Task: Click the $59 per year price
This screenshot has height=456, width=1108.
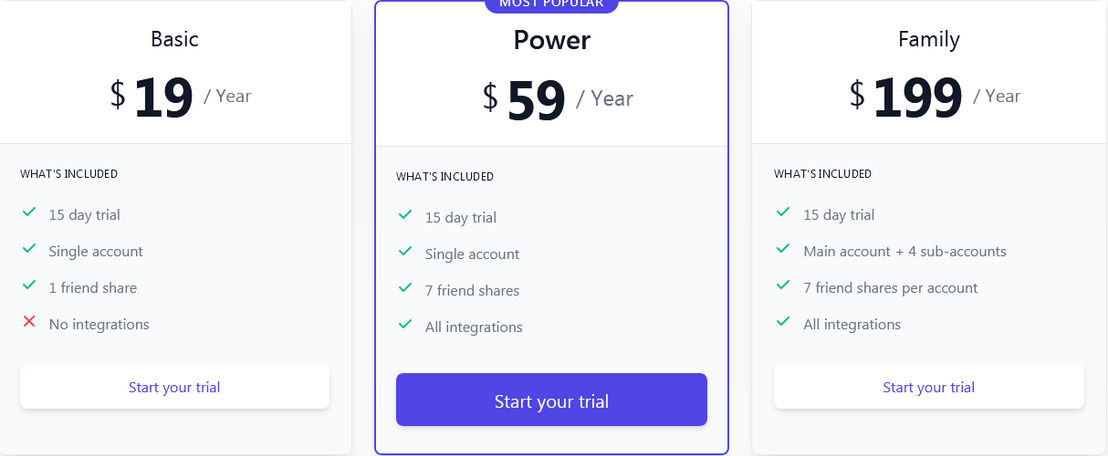Action: click(558, 98)
